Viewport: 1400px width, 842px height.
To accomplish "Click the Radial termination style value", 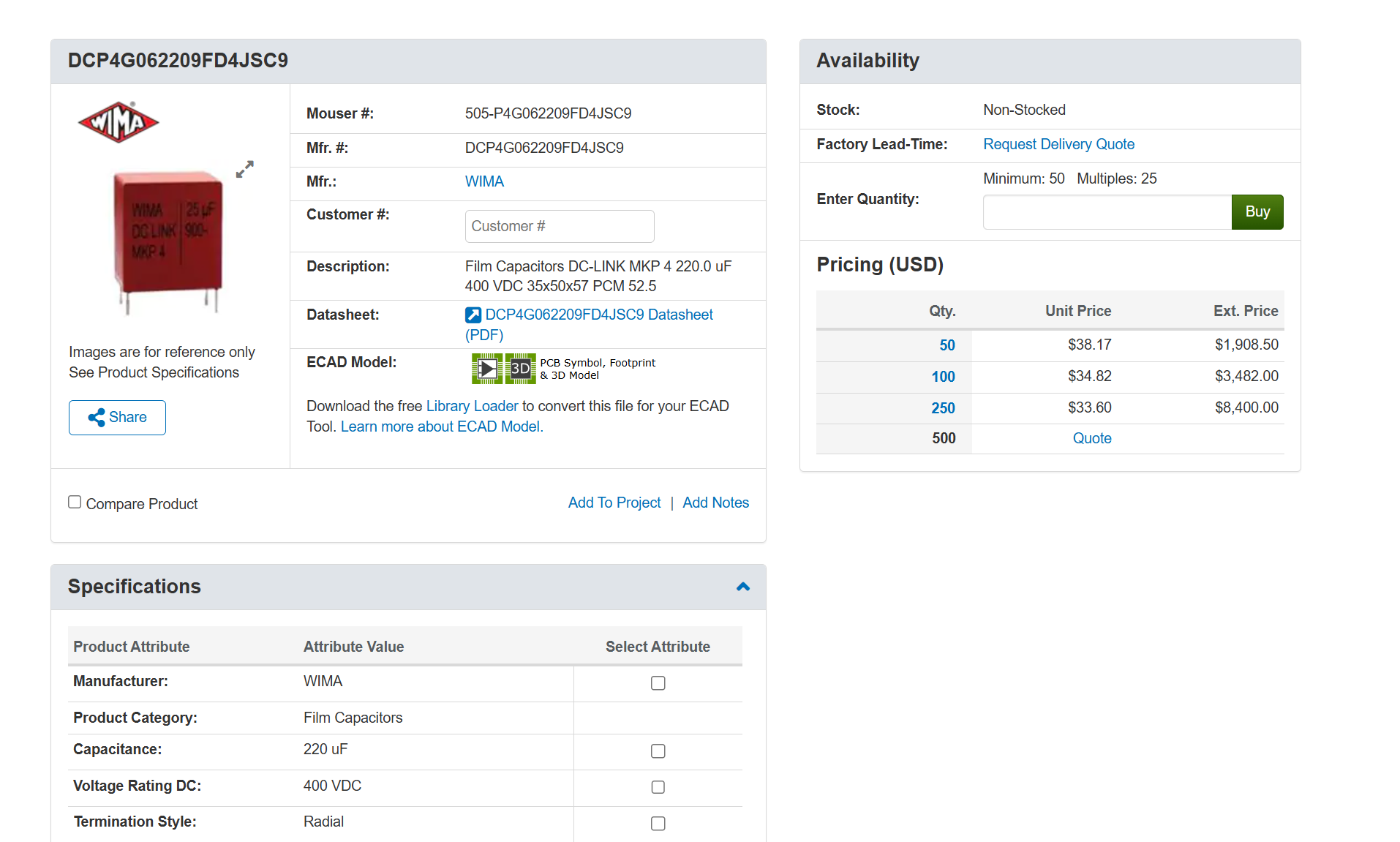I will (x=323, y=822).
